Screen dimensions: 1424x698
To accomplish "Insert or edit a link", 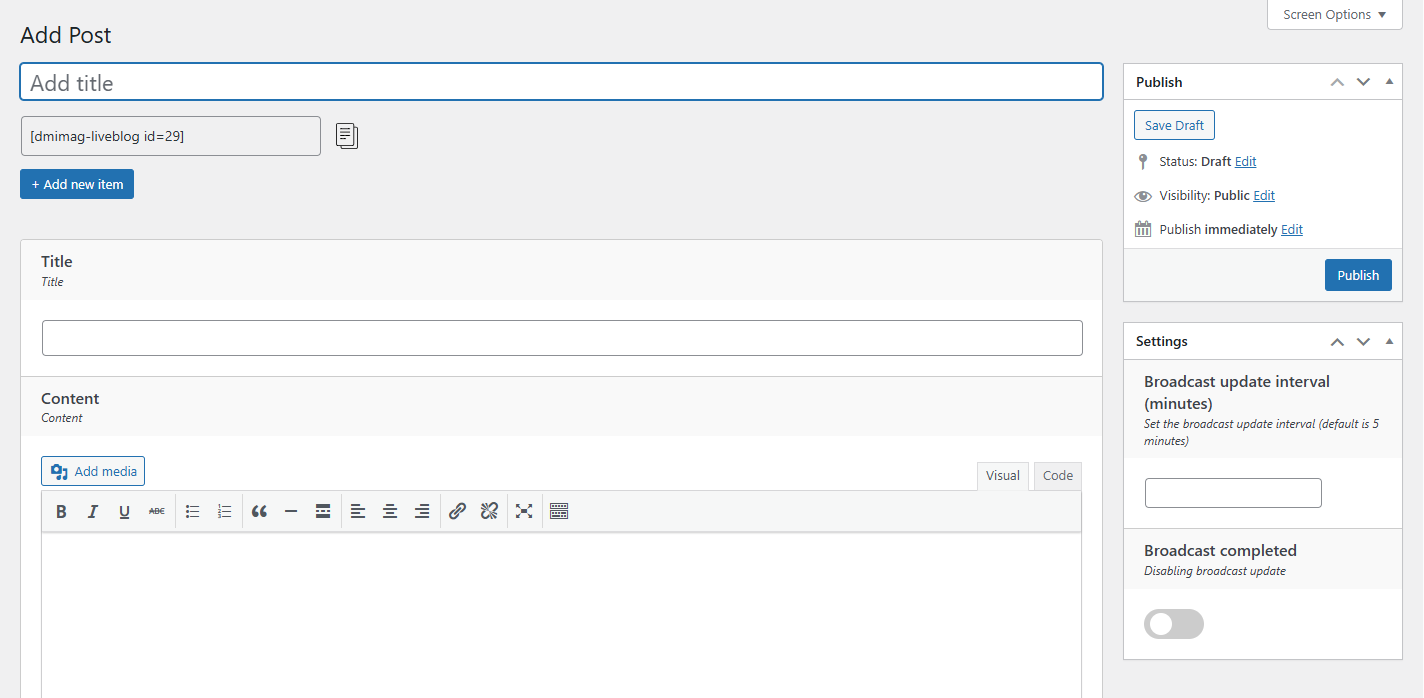I will coord(457,511).
